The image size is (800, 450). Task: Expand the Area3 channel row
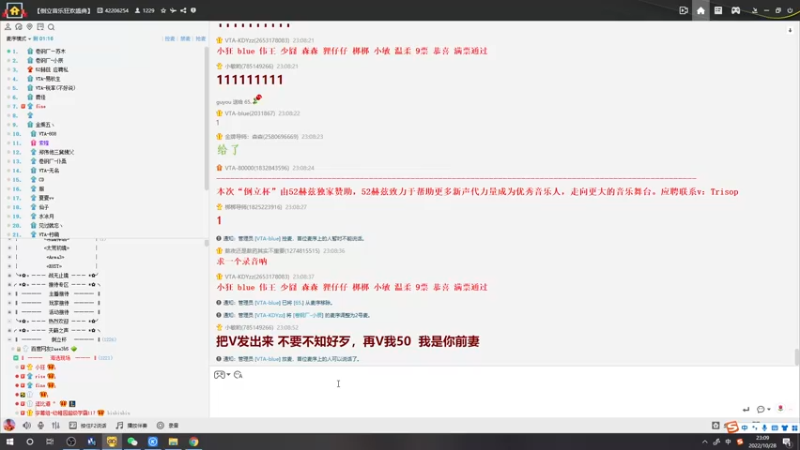[9, 257]
